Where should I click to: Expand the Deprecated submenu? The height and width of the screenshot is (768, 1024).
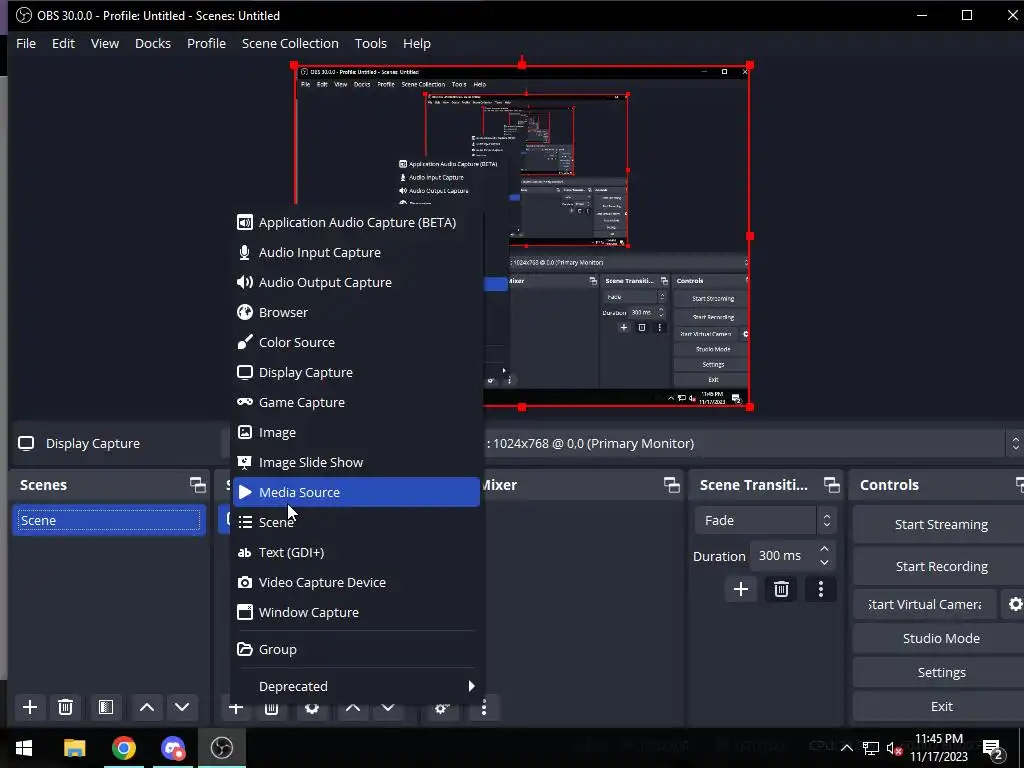pyautogui.click(x=357, y=686)
